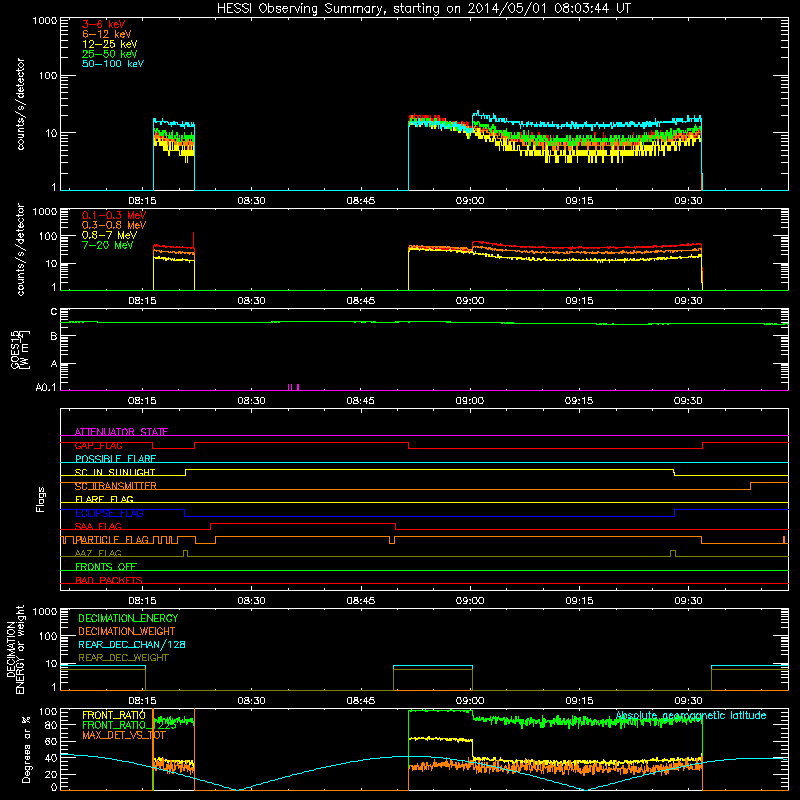The width and height of the screenshot is (800, 800).
Task: Click the Absolute geomagnetic latitude label
Action: 691,715
